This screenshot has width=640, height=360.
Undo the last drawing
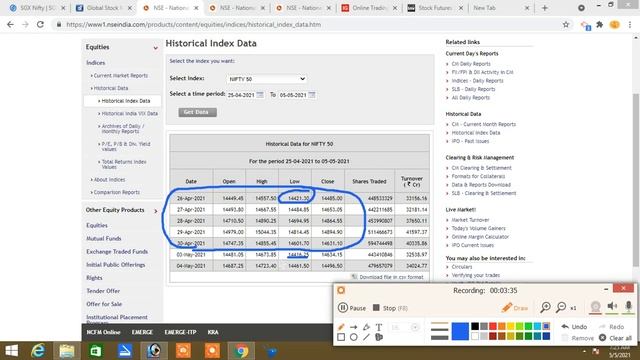[574, 327]
